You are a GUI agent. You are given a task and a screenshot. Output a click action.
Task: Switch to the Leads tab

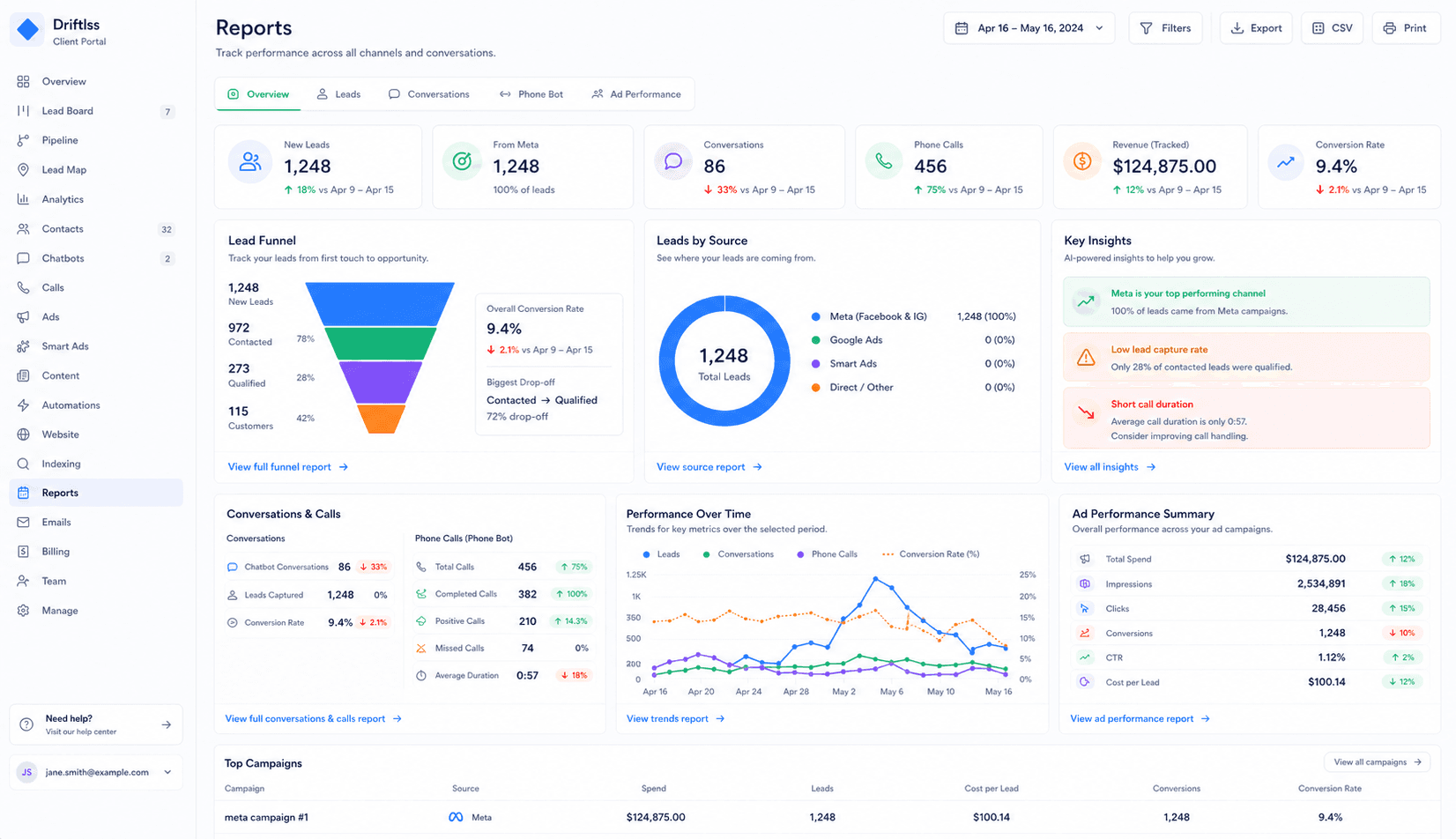point(338,94)
